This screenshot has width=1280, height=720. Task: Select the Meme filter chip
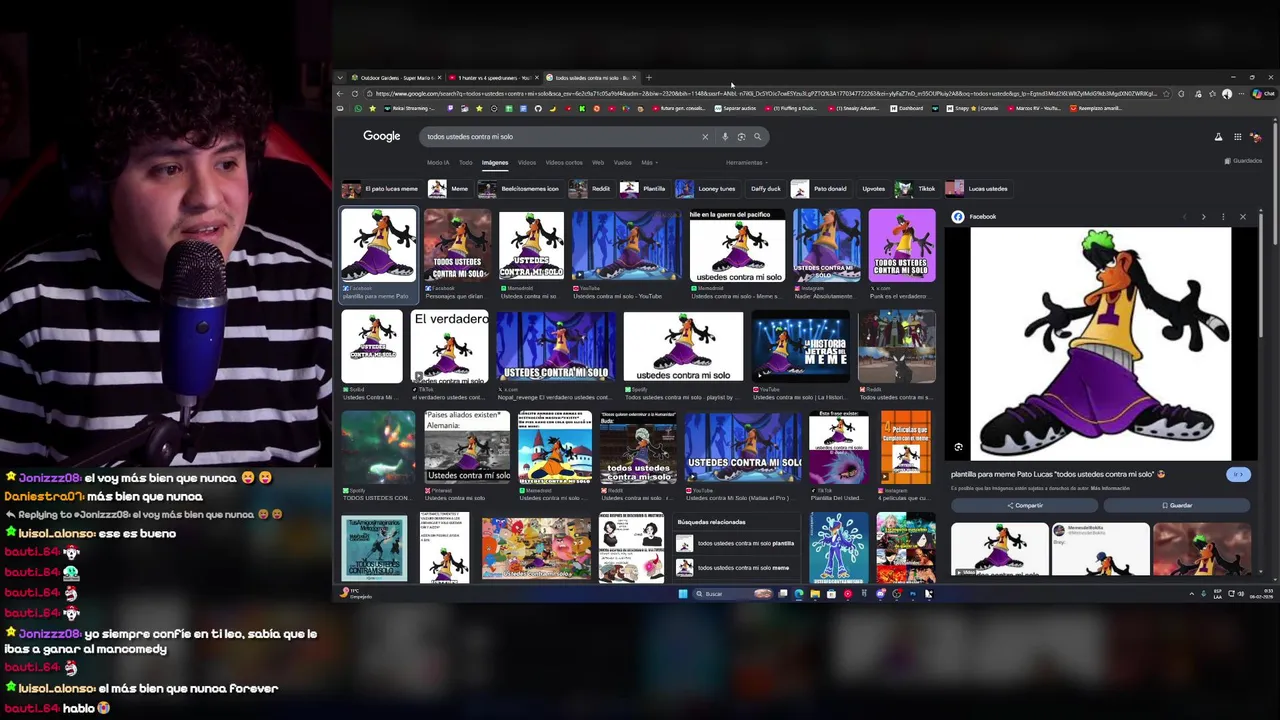coord(449,189)
